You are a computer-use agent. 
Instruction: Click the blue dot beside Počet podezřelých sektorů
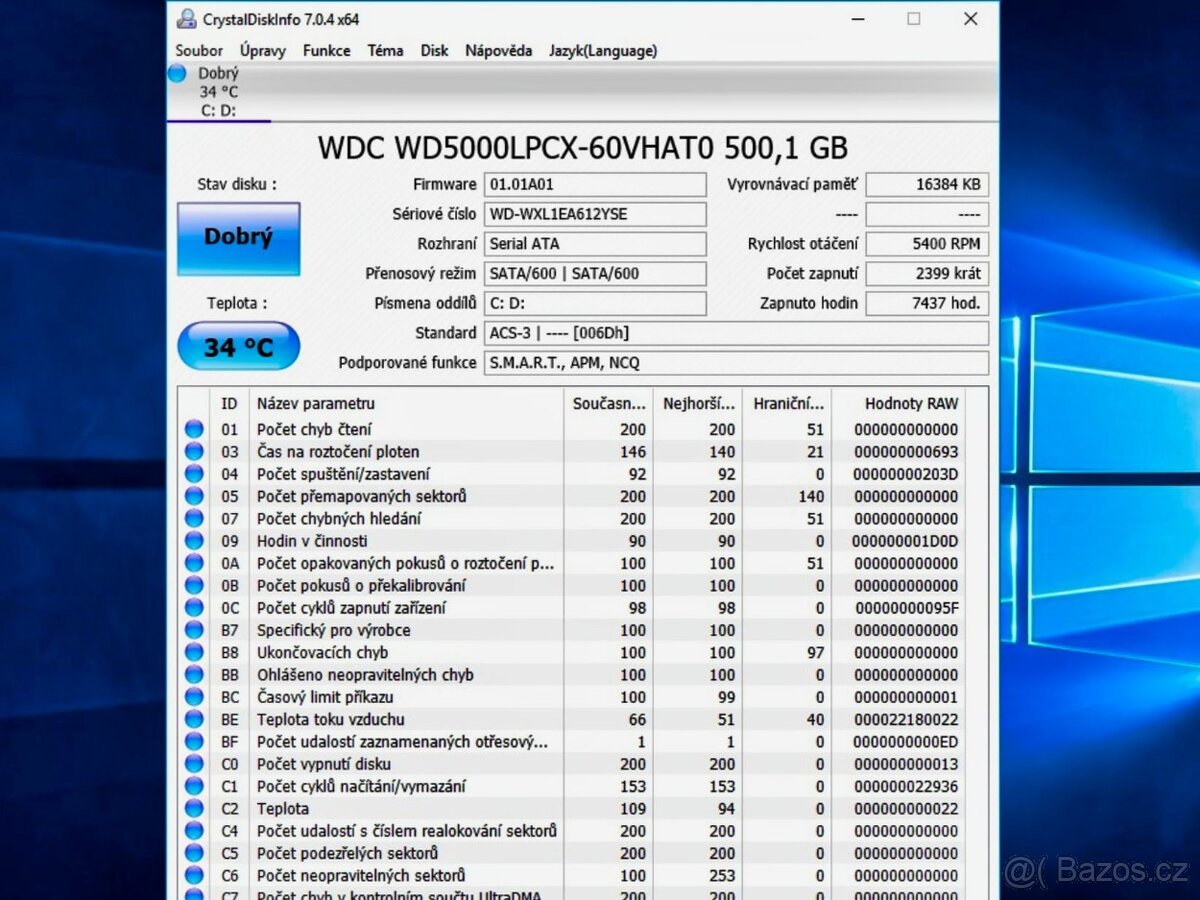click(x=195, y=852)
